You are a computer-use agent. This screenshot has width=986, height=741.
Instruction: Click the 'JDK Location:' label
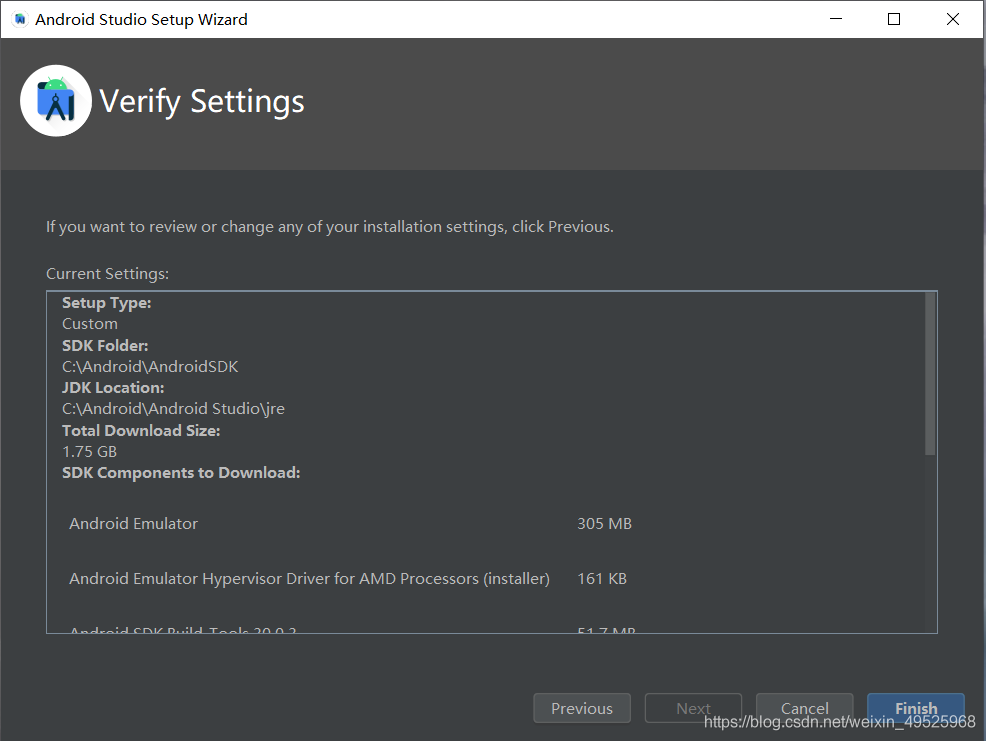113,387
